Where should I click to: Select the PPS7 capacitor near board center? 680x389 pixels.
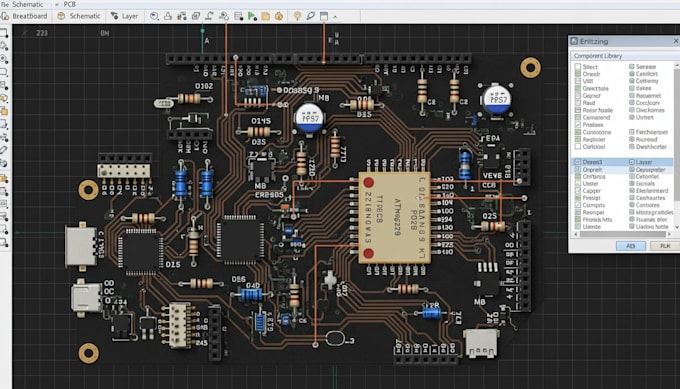[x=310, y=118]
